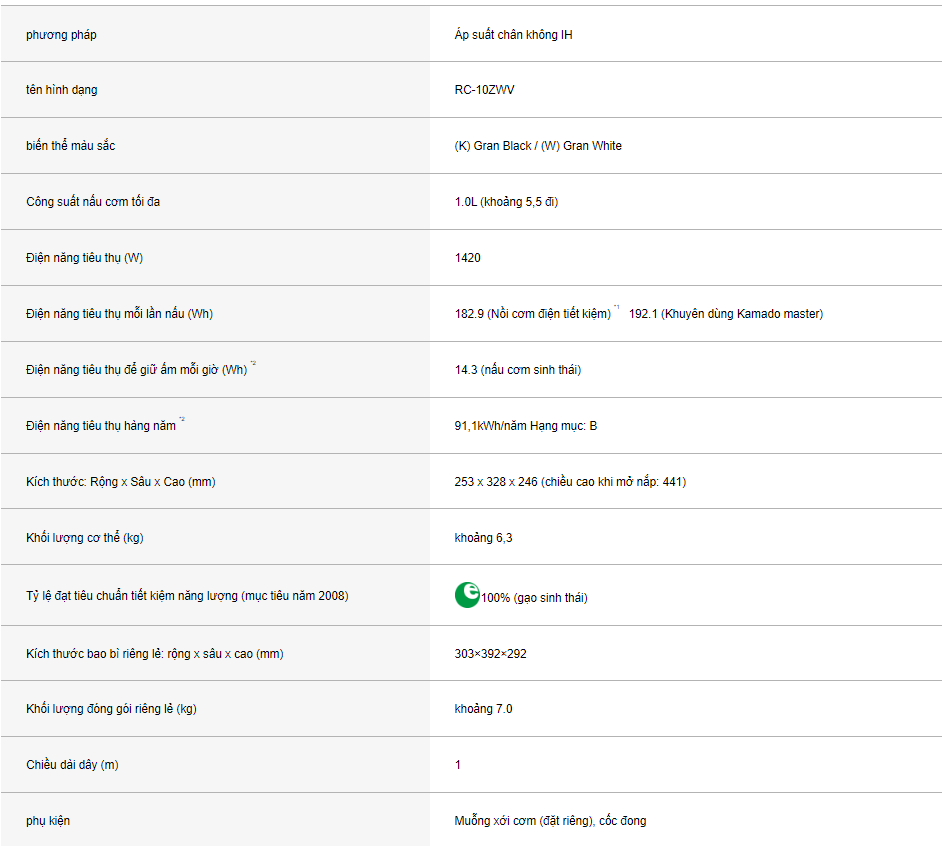The height and width of the screenshot is (846, 942).
Task: Click footnote *2 beside hourly keep-warm consumption label
Action: 253,365
